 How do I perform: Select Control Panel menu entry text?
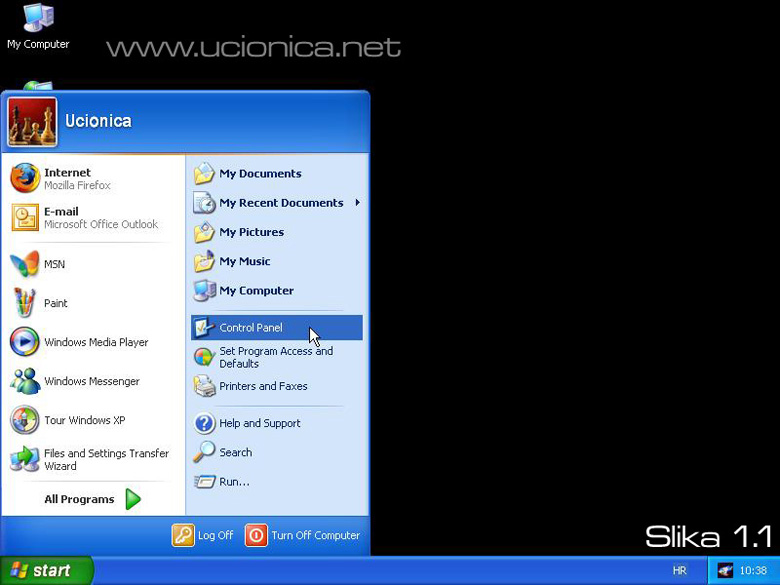point(251,327)
